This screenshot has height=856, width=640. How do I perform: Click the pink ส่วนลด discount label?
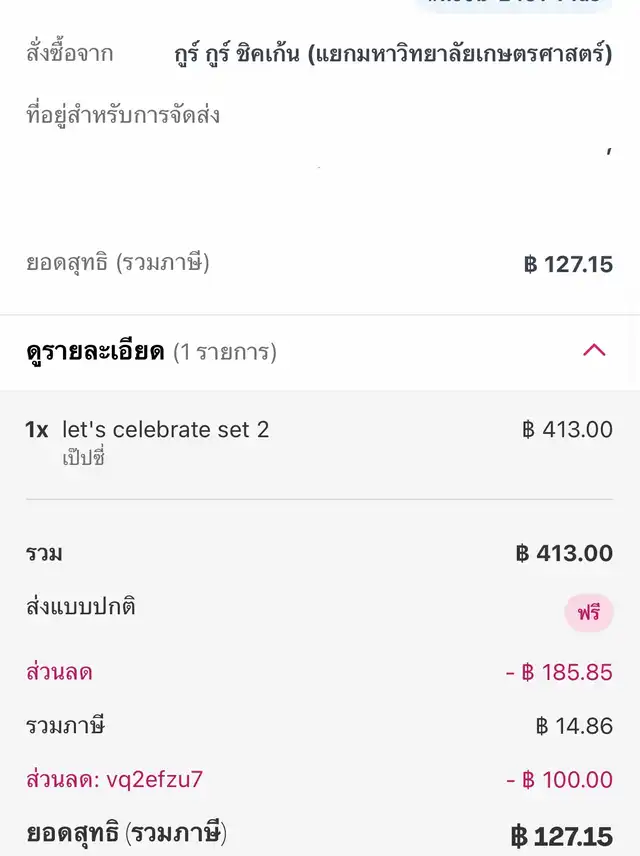pos(59,672)
